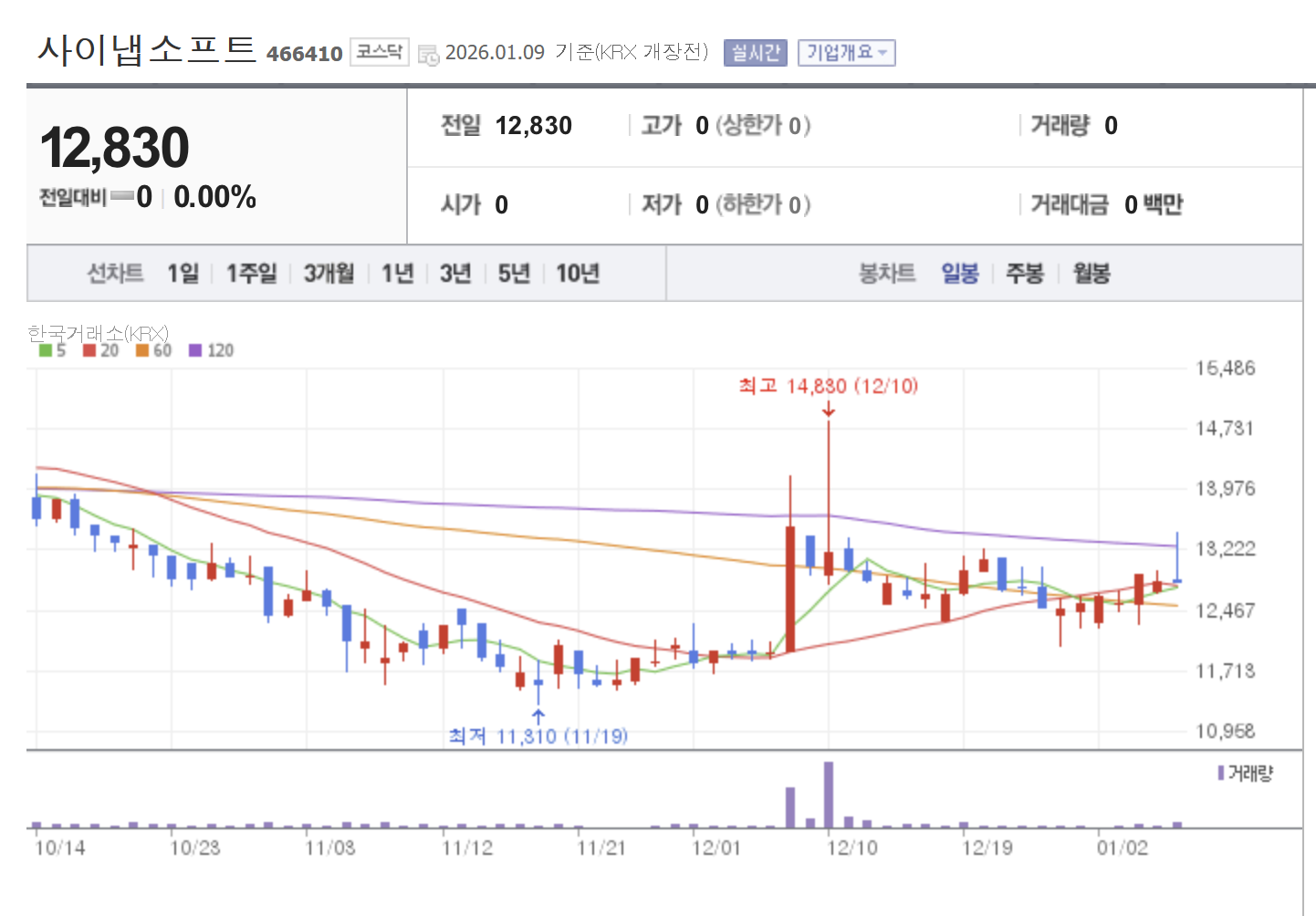Click the 12/10 date on x-axis
This screenshot has width=1316, height=916.
(x=852, y=848)
